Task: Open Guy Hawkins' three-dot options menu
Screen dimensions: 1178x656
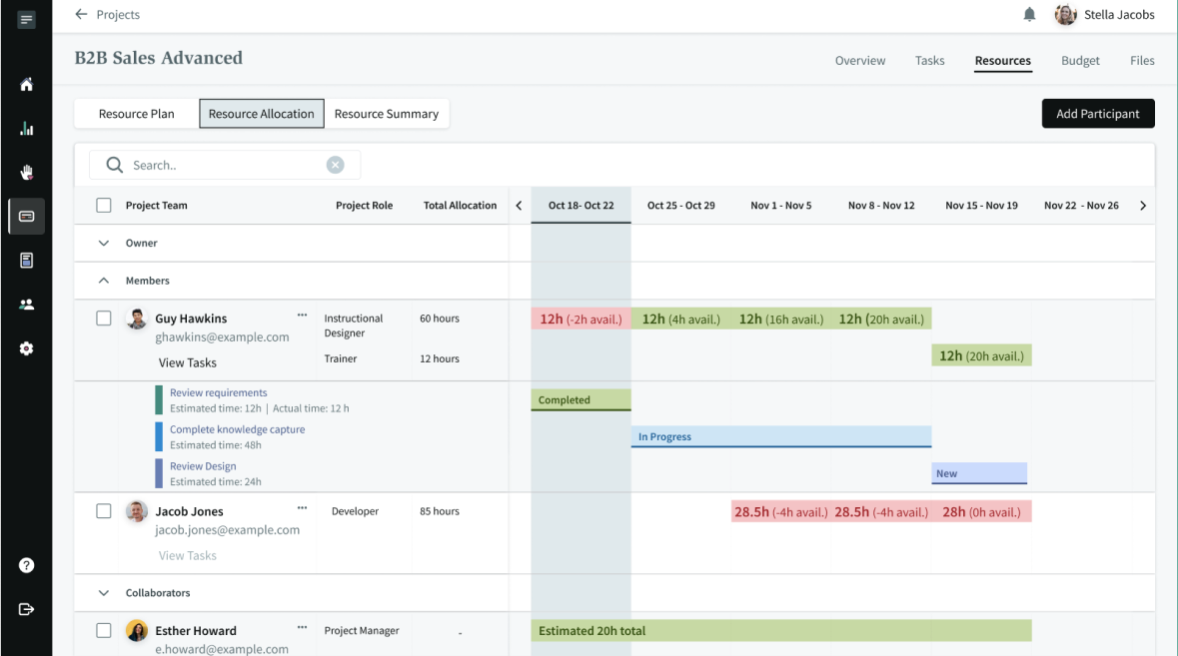Action: click(302, 313)
